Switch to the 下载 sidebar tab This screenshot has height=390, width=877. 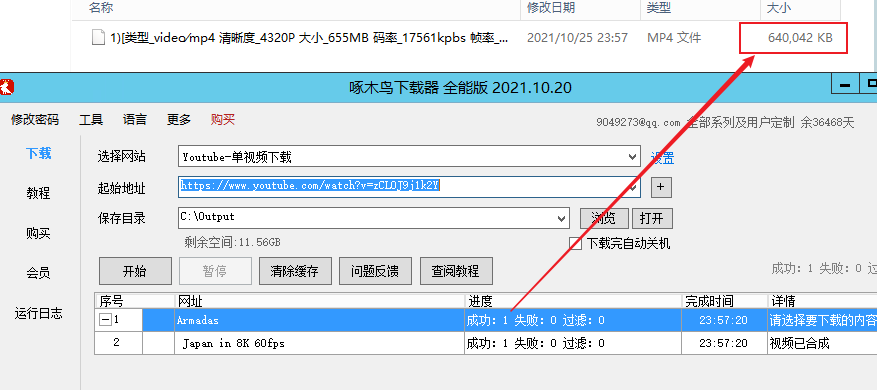[x=39, y=153]
